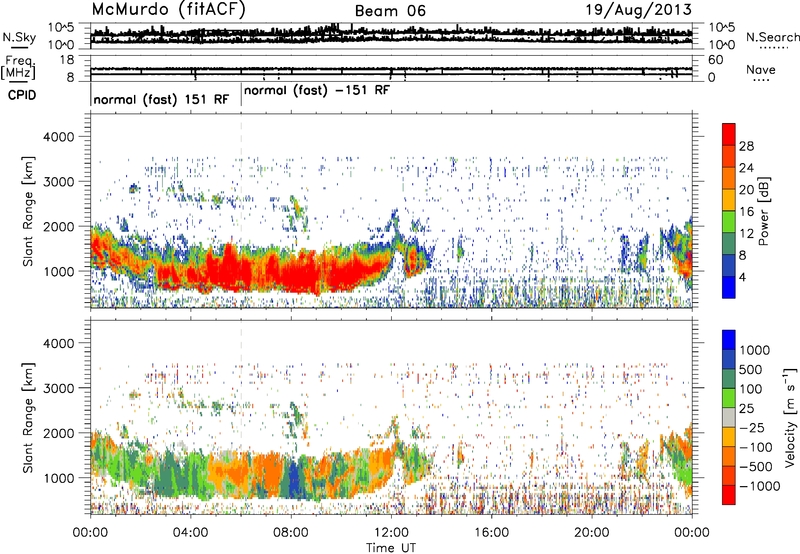Click the 'Velocity [m s-1]' colorbar label
Screen dimensions: 800x554
[x=790, y=417]
